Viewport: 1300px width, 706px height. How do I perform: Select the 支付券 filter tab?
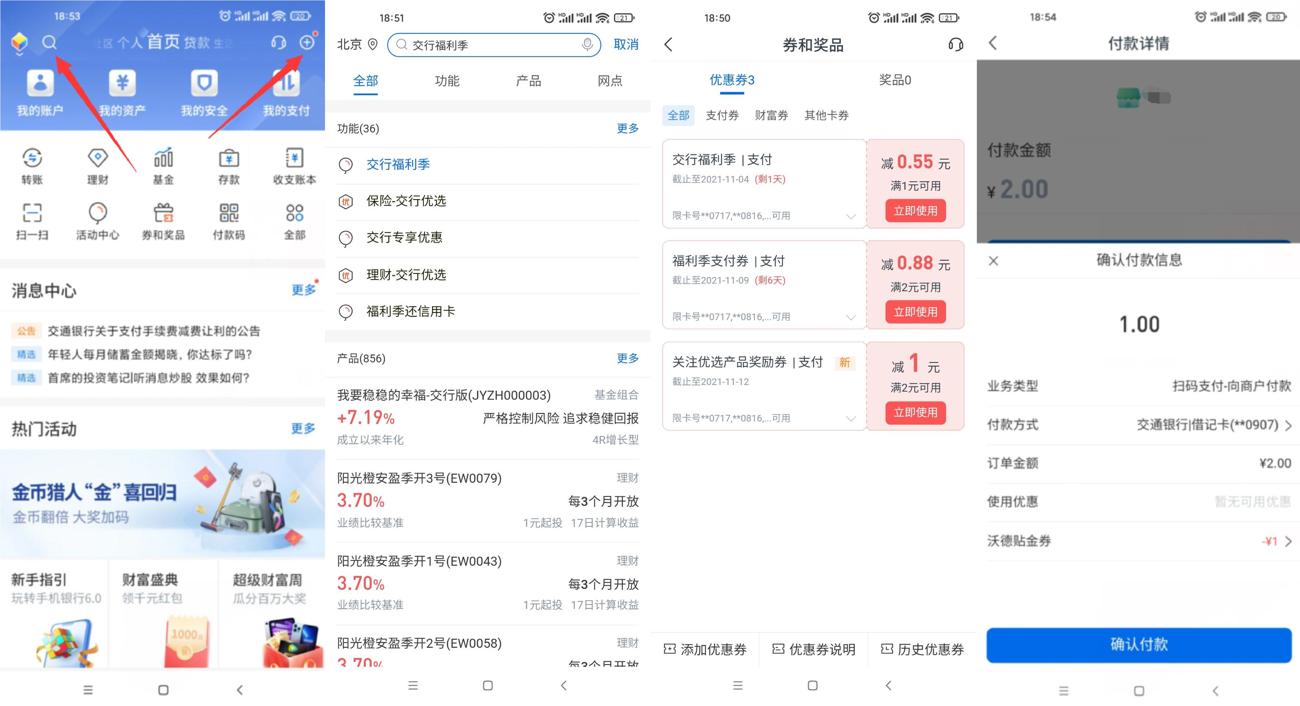point(722,115)
